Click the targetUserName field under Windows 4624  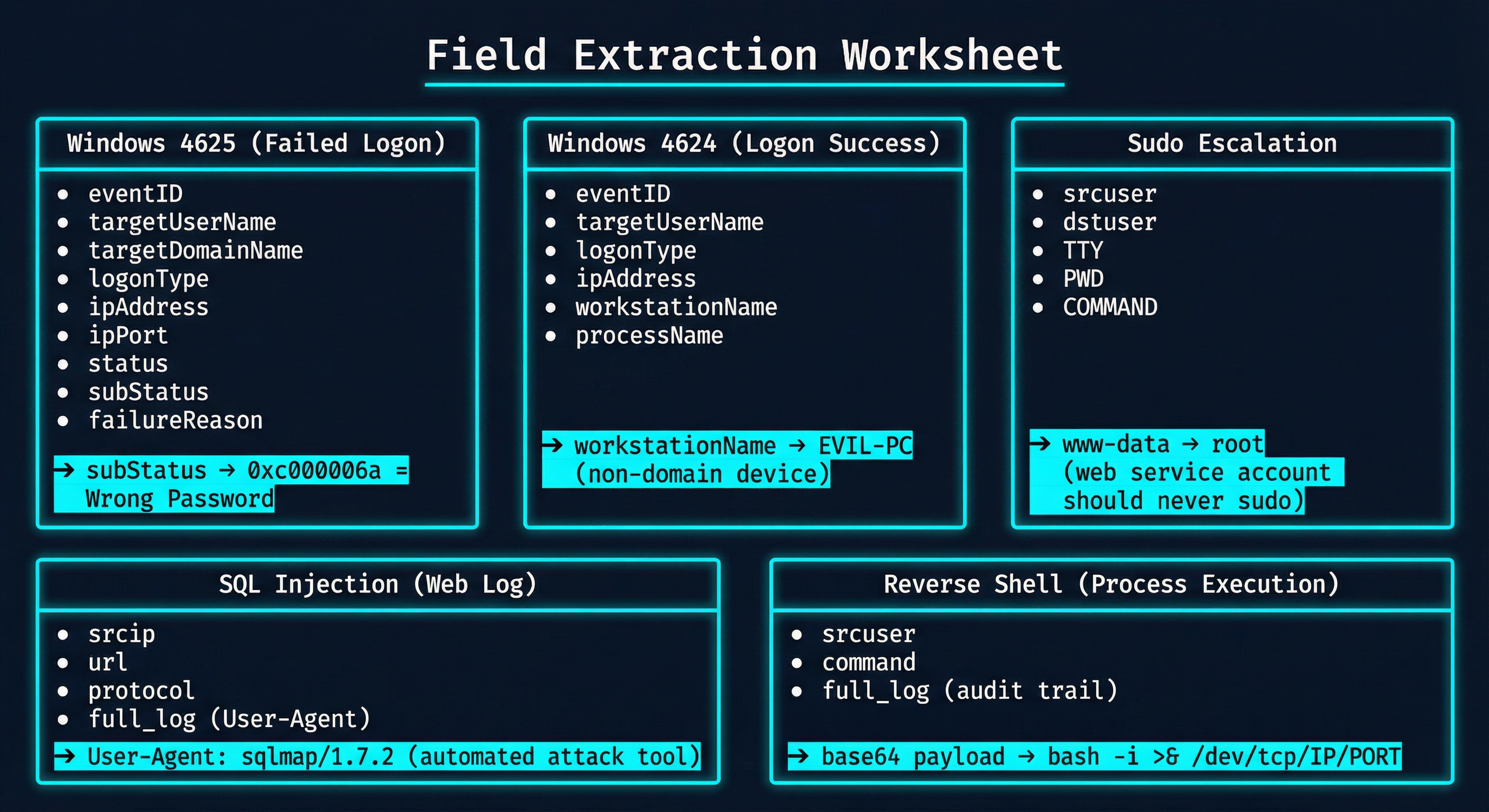pos(669,222)
